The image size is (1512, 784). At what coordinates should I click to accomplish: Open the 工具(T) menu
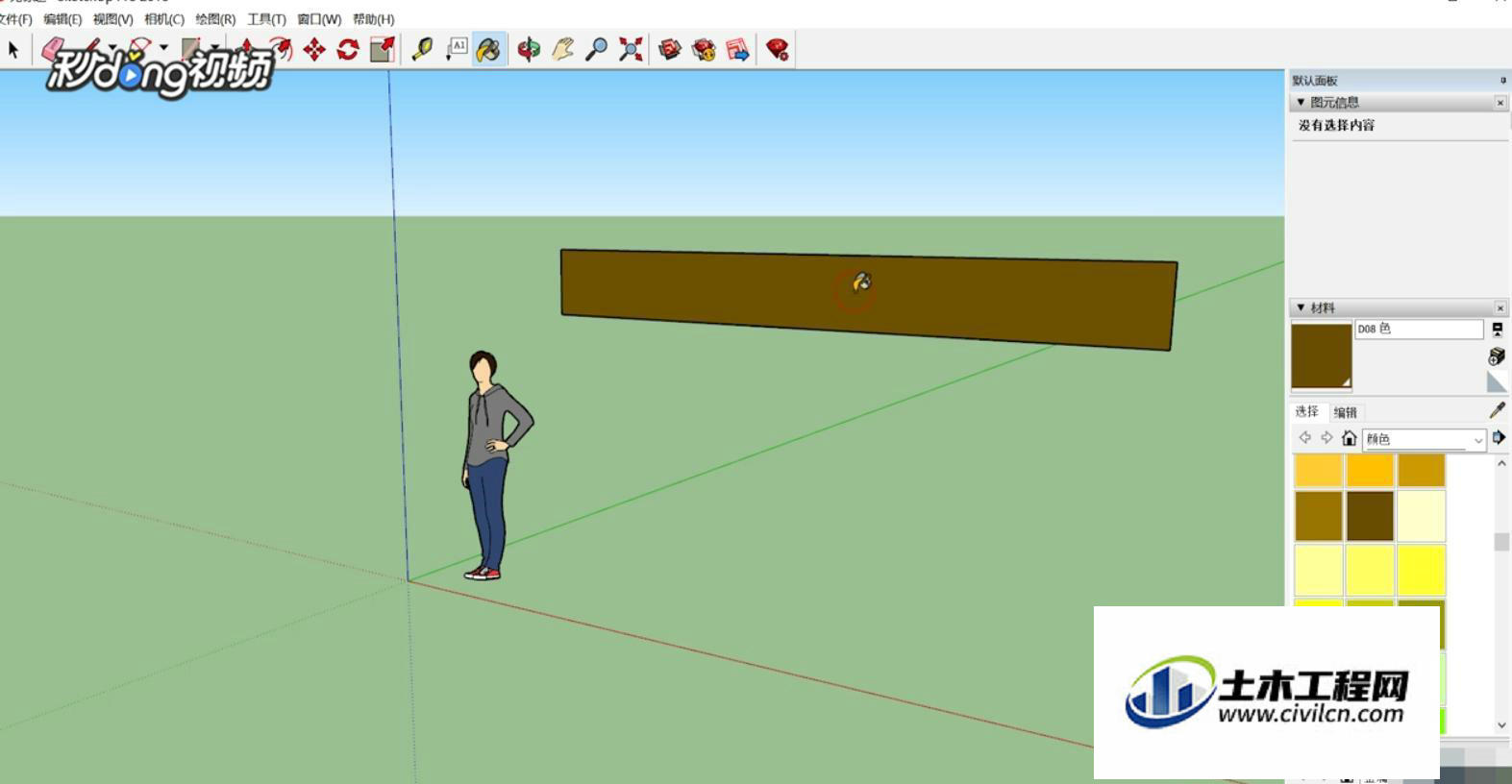266,19
